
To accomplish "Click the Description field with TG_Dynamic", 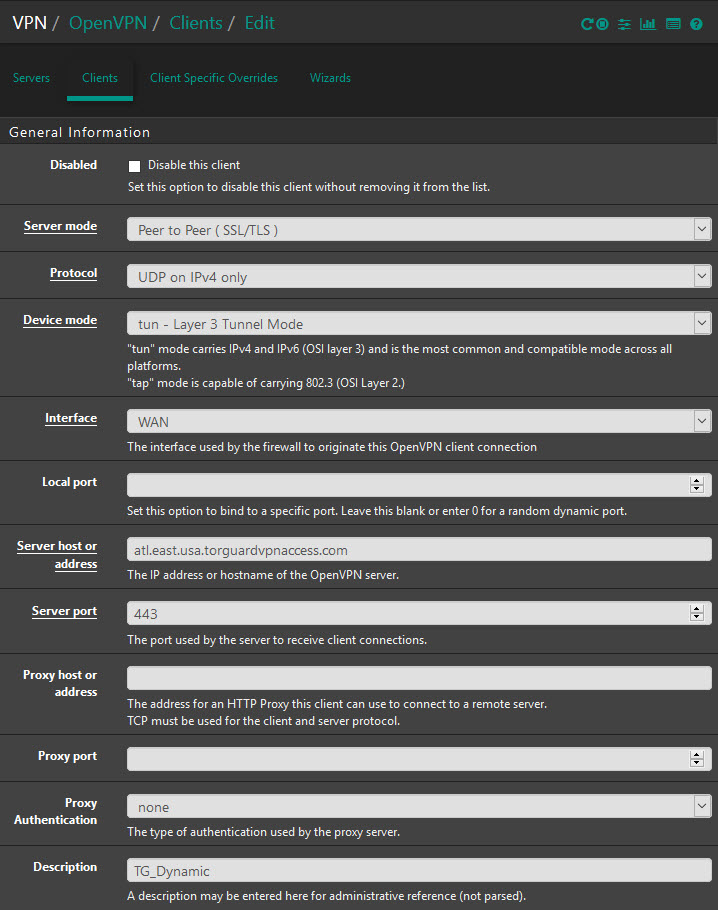I will pos(419,870).
